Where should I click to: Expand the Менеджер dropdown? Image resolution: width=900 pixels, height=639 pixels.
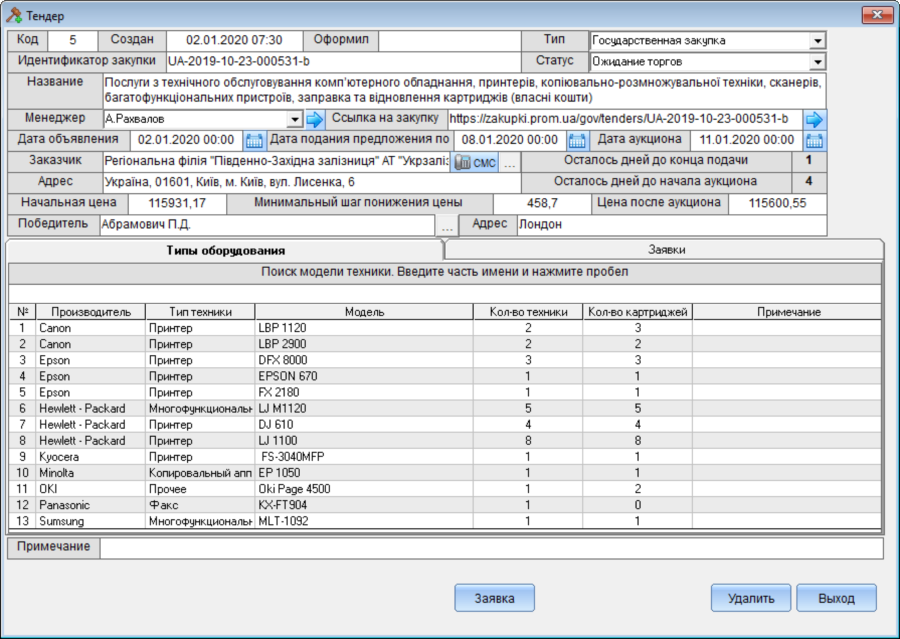(x=295, y=119)
